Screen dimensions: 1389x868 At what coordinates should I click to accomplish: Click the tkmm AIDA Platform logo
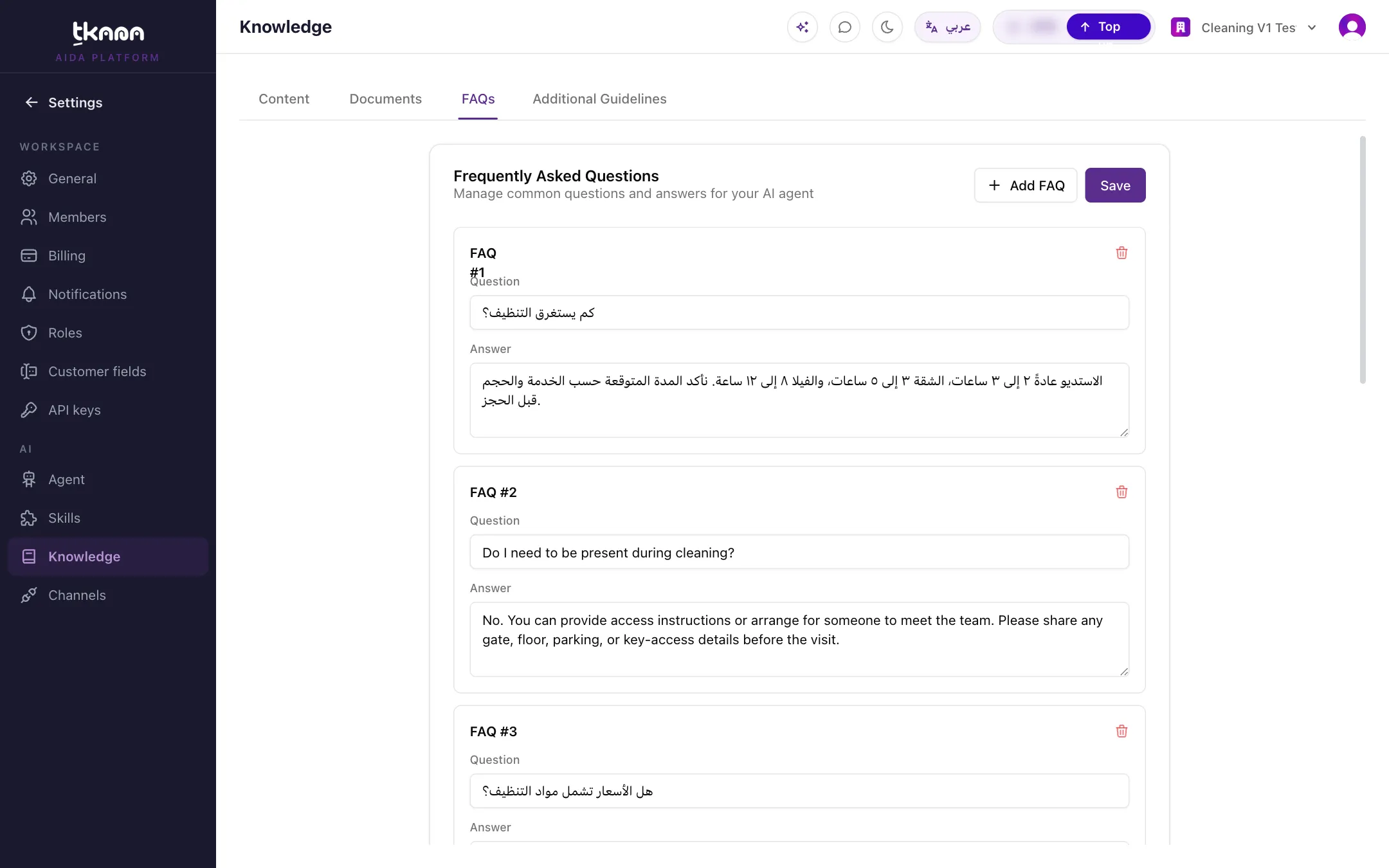coord(108,41)
